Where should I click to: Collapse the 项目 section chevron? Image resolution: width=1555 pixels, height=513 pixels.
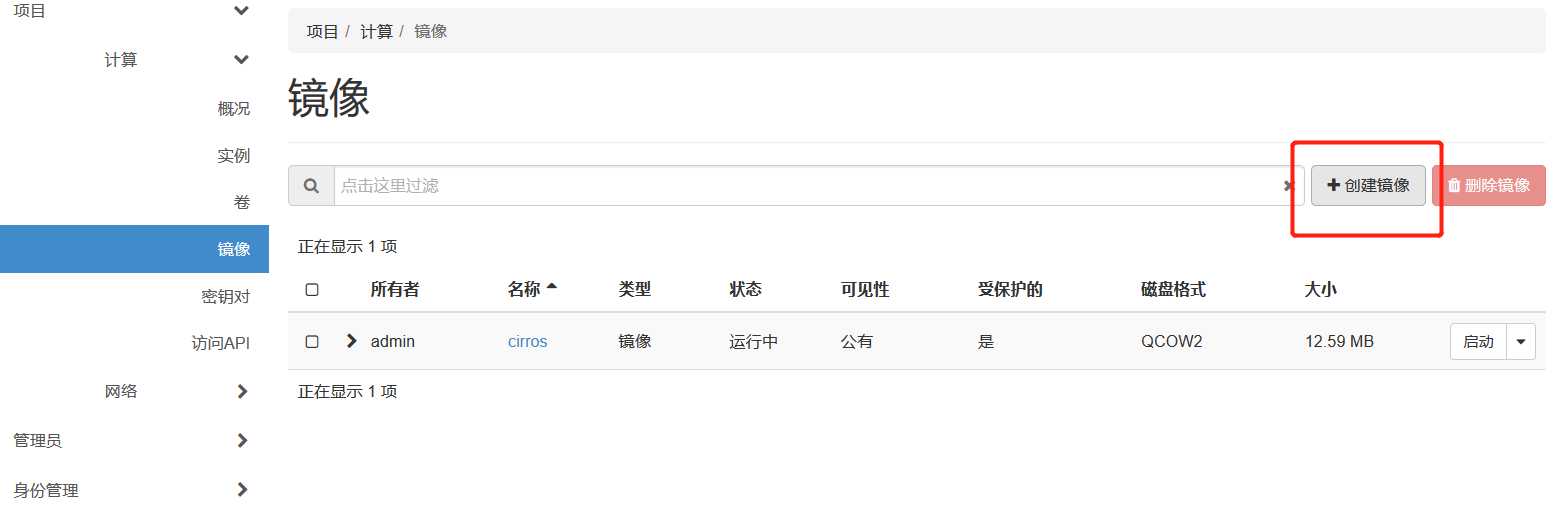pos(241,11)
